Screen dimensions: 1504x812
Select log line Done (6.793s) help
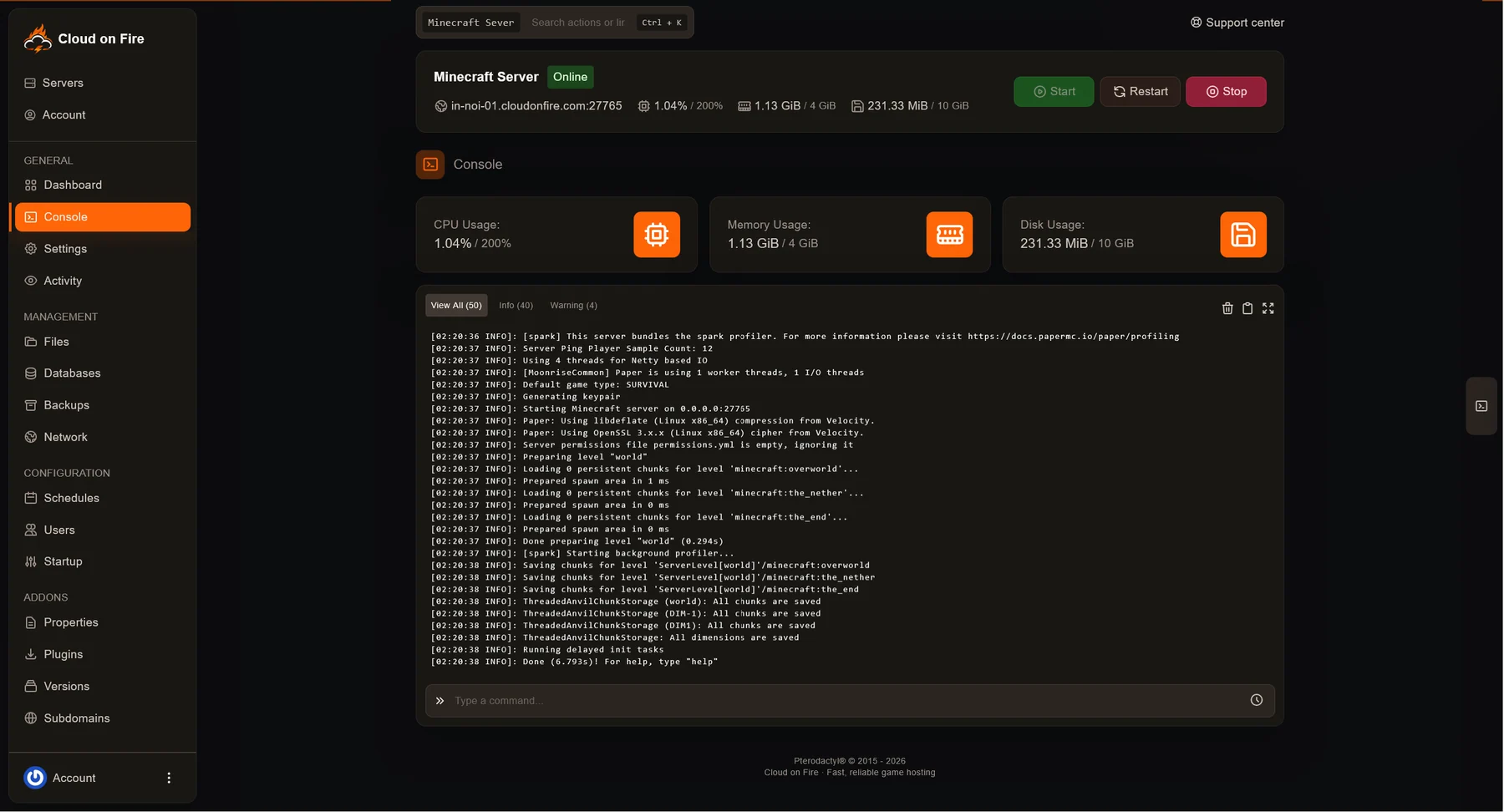click(574, 662)
